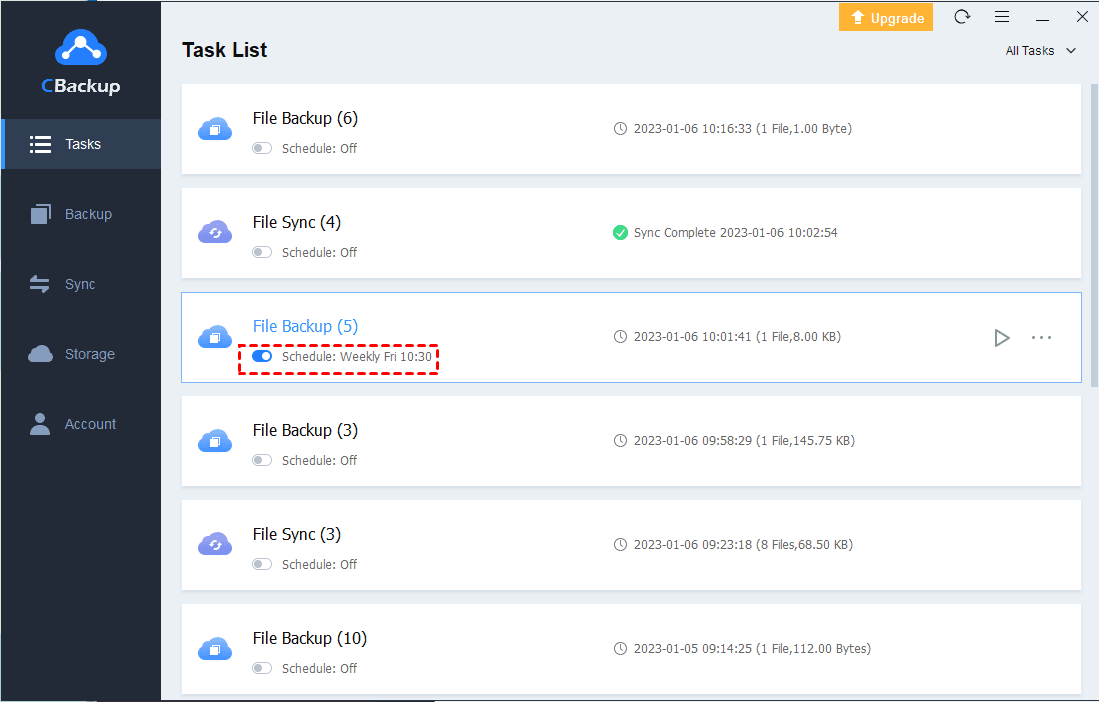Image resolution: width=1099 pixels, height=702 pixels.
Task: Click the Task List heading
Action: pos(225,50)
